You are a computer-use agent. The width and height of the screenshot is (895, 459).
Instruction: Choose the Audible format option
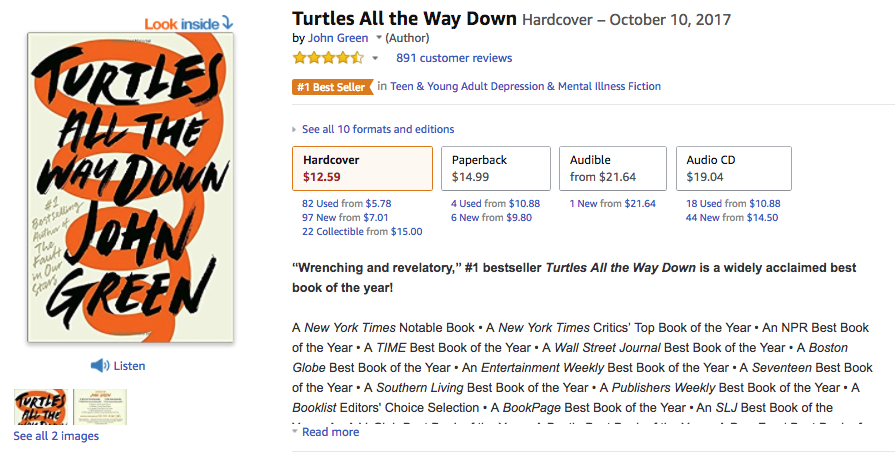click(611, 168)
